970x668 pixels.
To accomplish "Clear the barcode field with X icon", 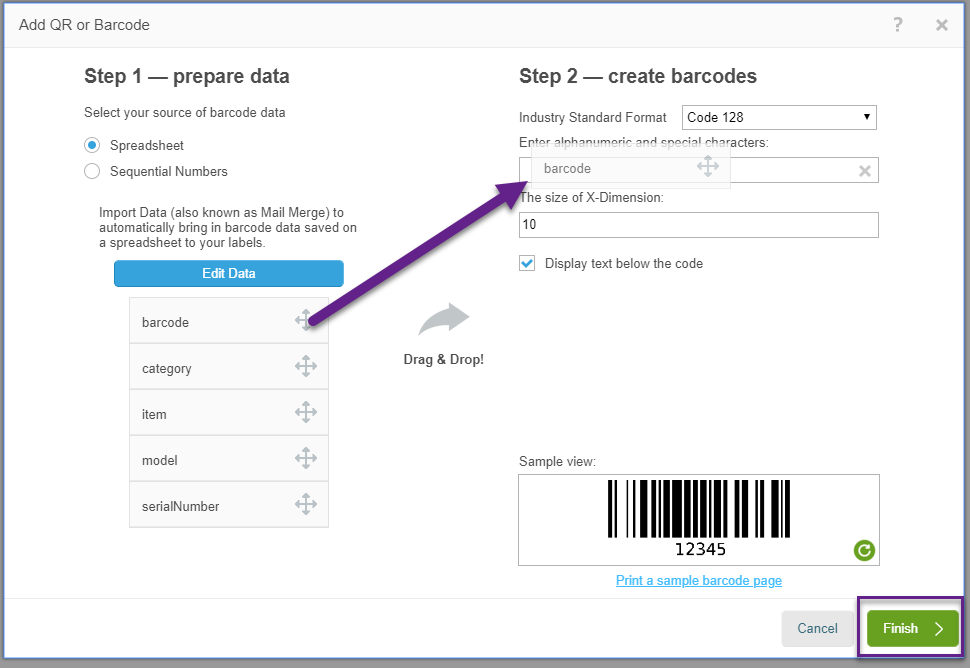I will pyautogui.click(x=865, y=171).
